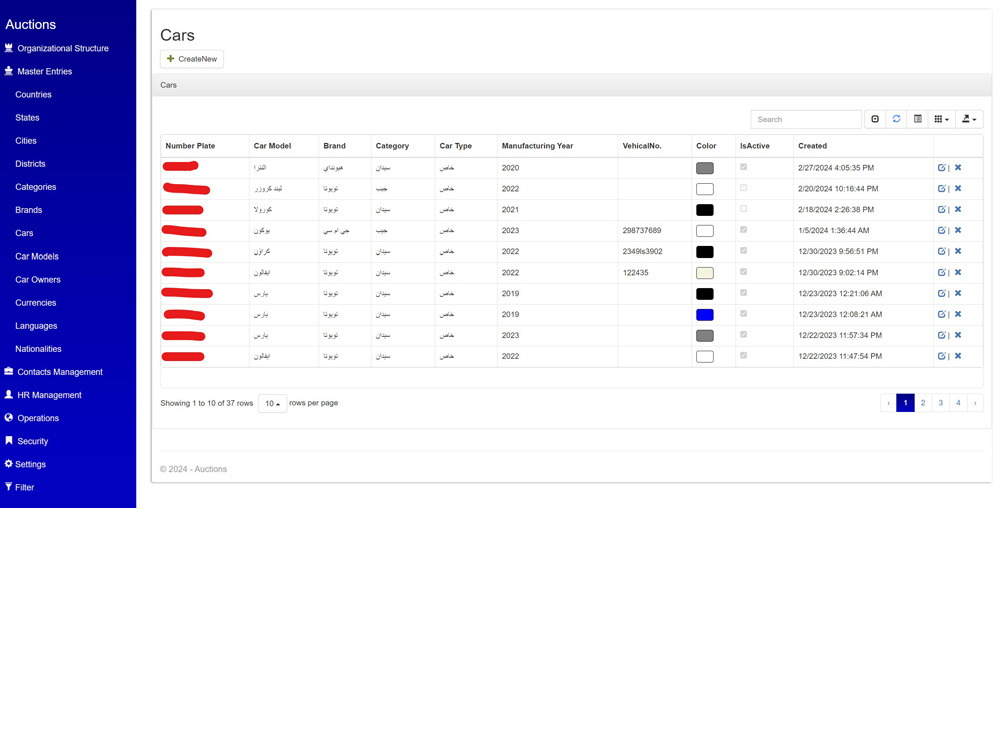Click the next page arrow
Image resolution: width=1000 pixels, height=750 pixels.
point(975,403)
